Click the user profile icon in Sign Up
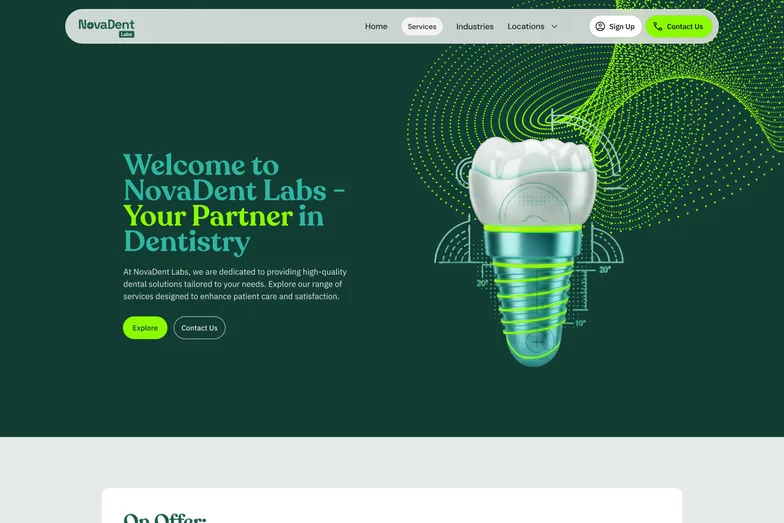The image size is (784, 523). 600,26
